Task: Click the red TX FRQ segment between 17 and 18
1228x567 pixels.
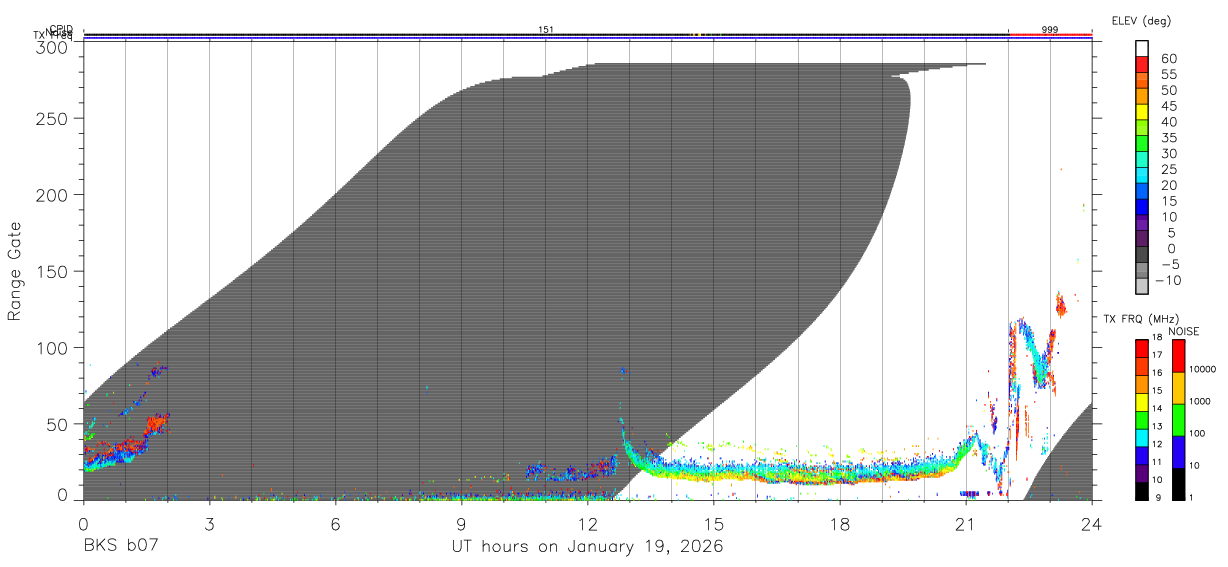Action: [1142, 347]
